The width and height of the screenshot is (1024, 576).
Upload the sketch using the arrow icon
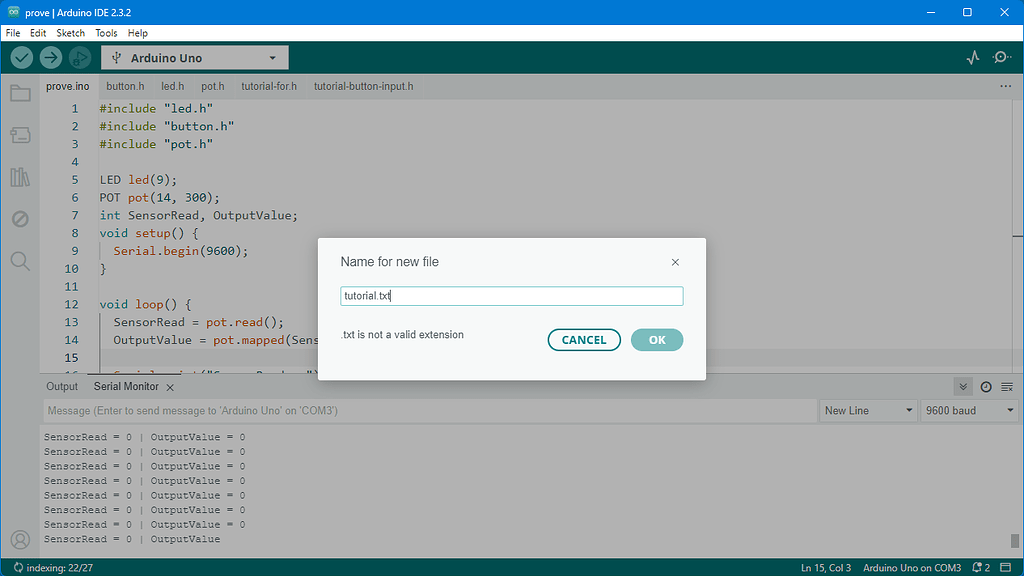(x=50, y=57)
